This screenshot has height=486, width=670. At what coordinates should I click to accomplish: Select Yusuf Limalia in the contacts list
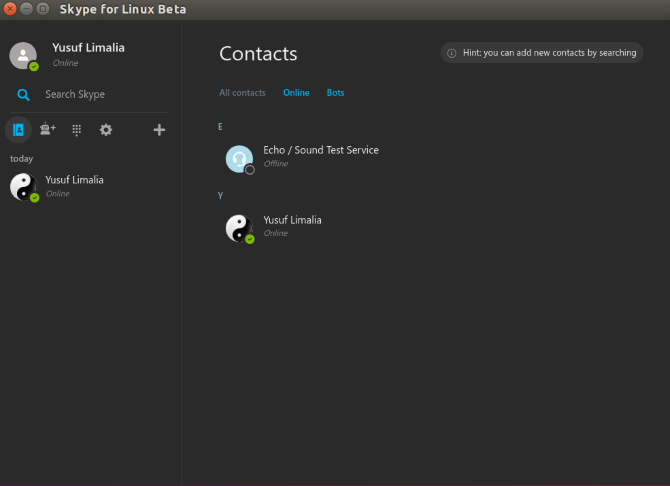tap(274, 228)
